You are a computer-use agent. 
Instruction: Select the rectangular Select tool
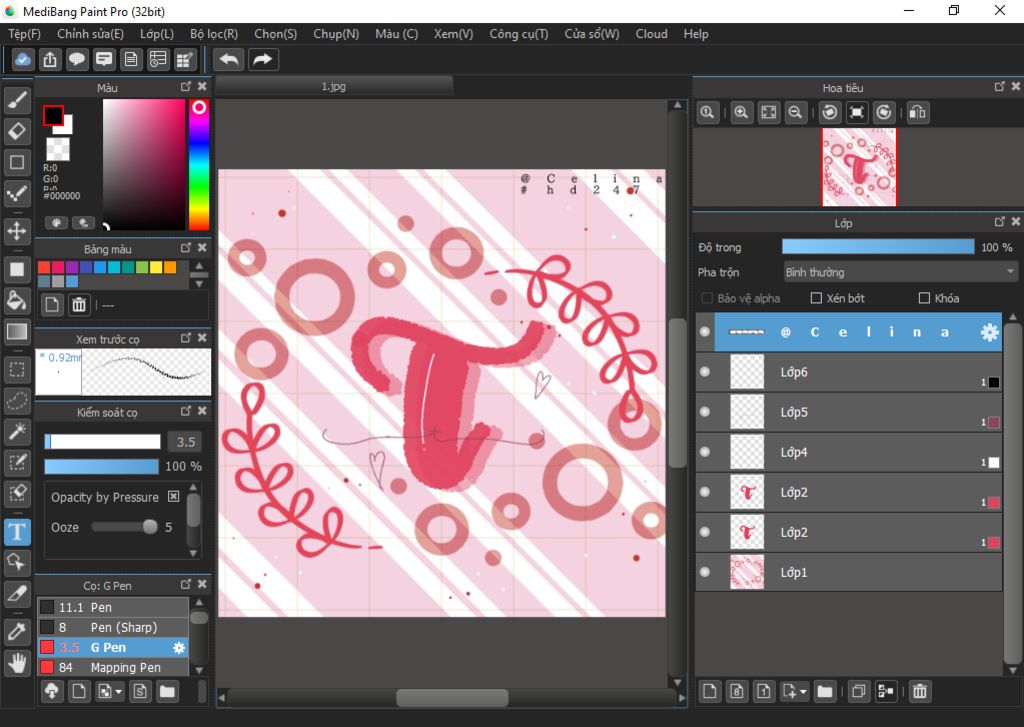[18, 370]
